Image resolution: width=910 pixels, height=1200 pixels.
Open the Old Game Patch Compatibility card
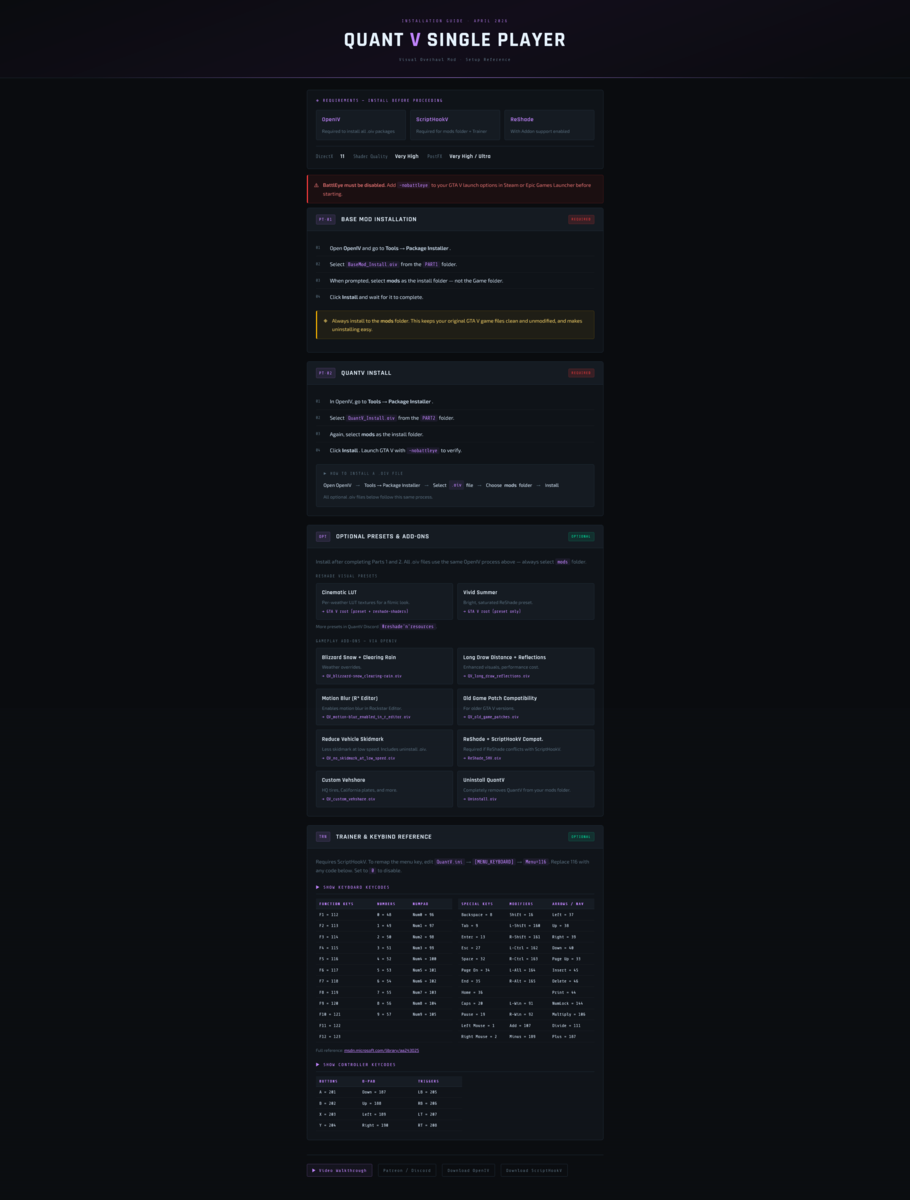click(525, 707)
